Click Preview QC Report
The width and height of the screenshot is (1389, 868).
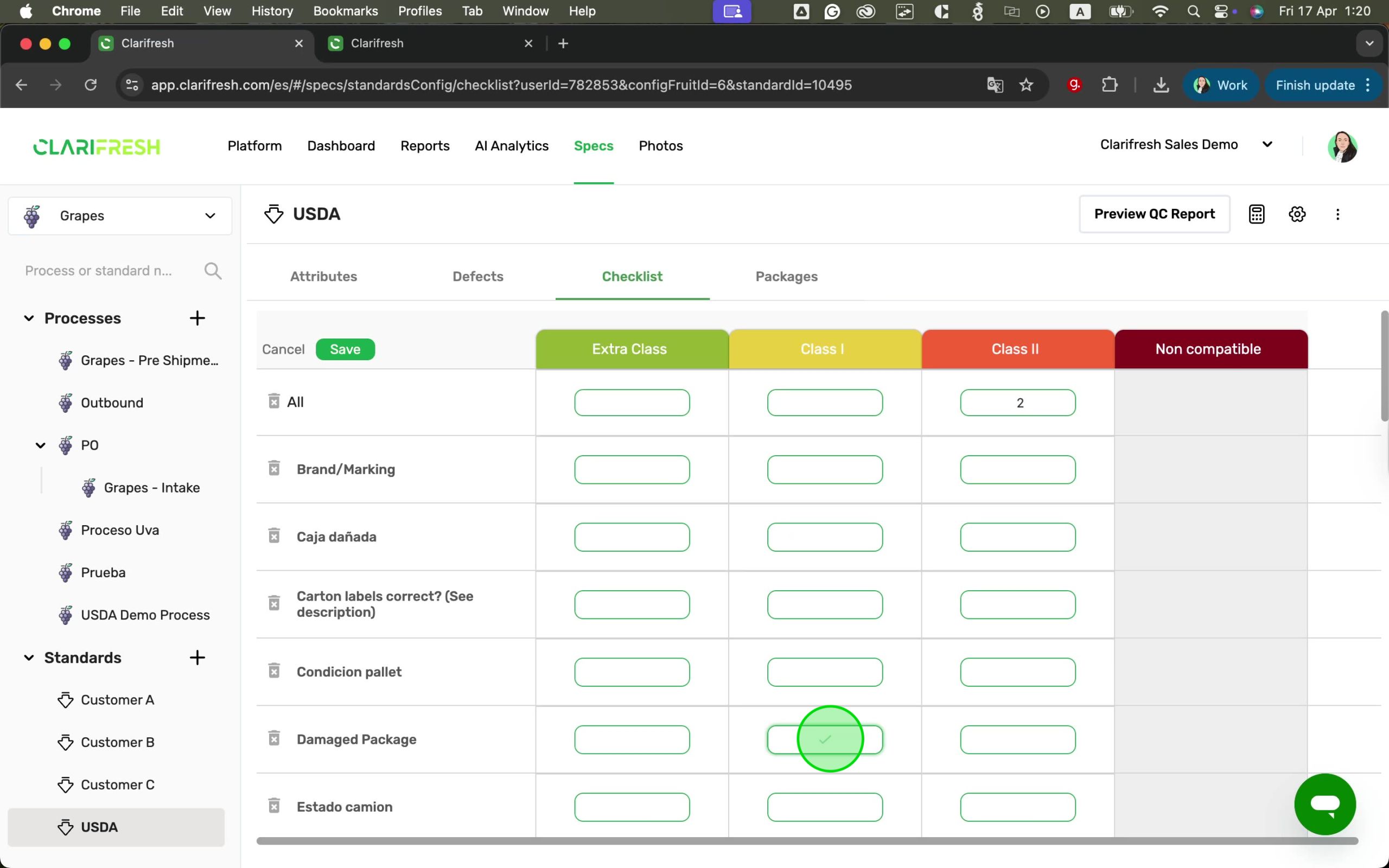[x=1154, y=214]
